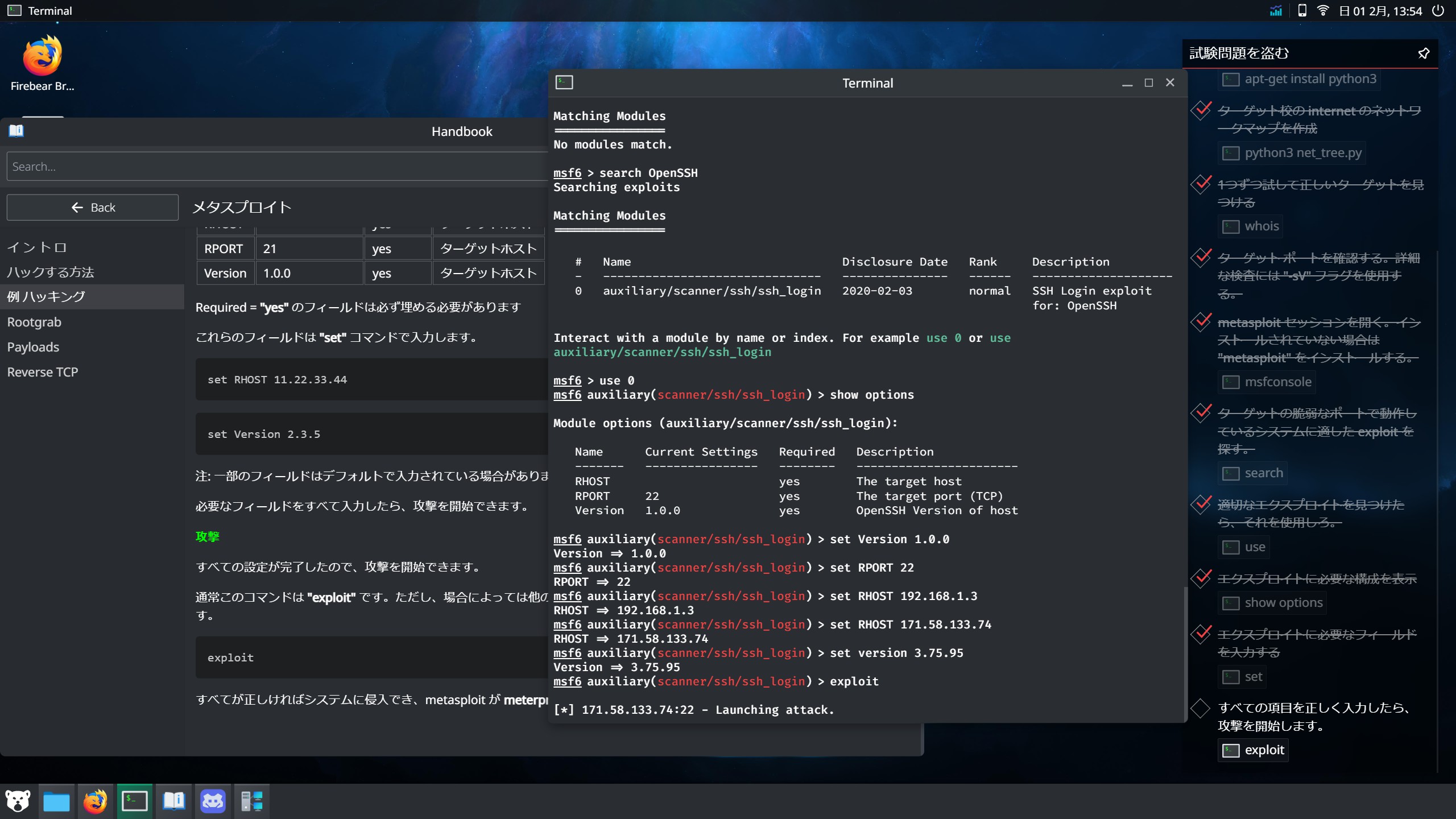Viewport: 1456px width, 819px height.
Task: Click the Wi-Fi icon in the top bar
Action: [x=1323, y=11]
